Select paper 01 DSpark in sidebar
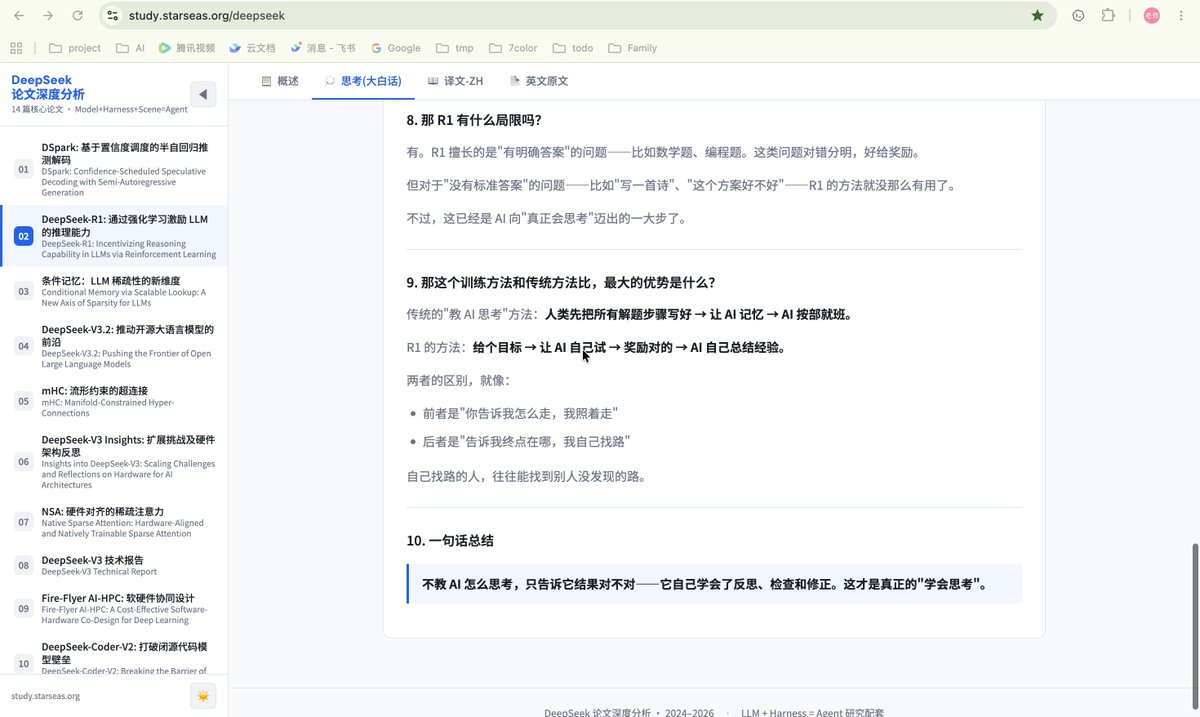1200x717 pixels. click(114, 169)
